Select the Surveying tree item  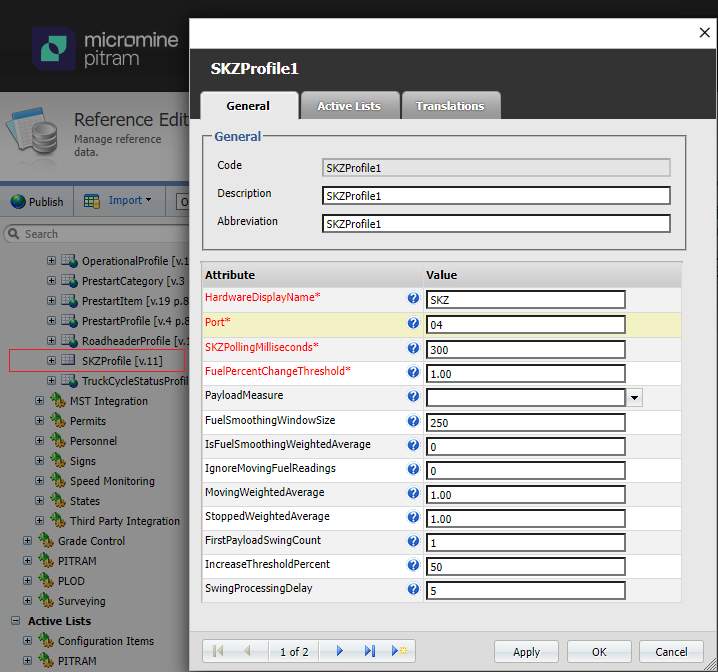tap(82, 601)
